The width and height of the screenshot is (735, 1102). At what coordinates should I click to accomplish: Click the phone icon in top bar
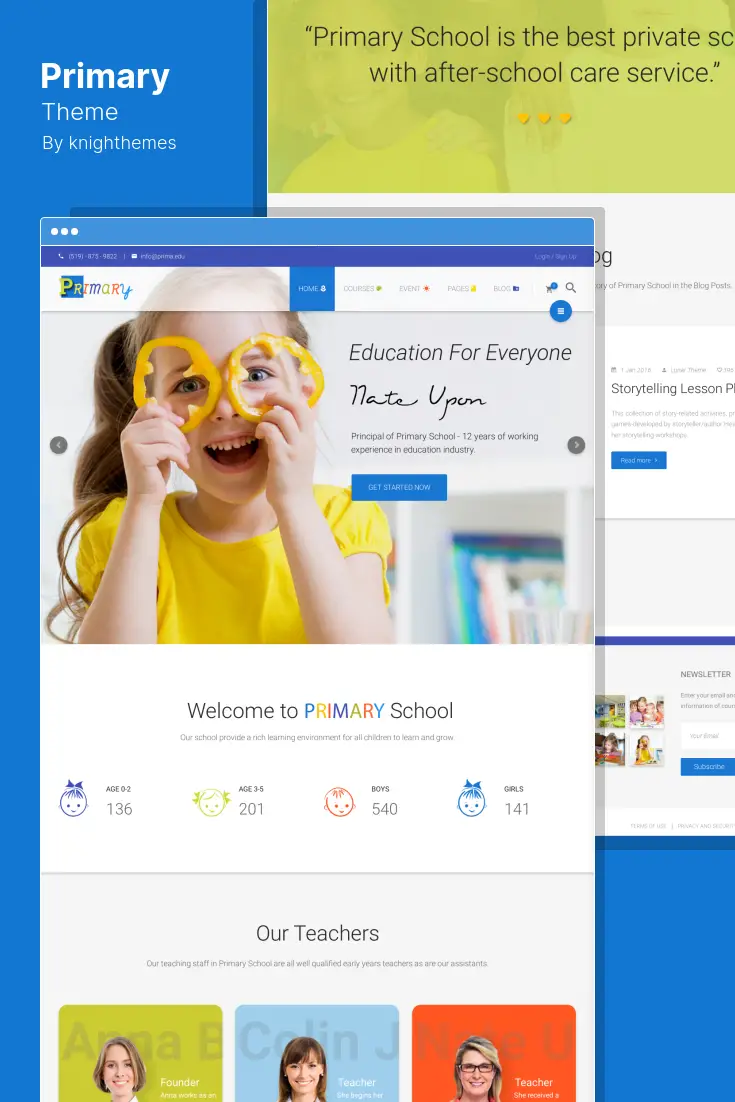click(61, 257)
